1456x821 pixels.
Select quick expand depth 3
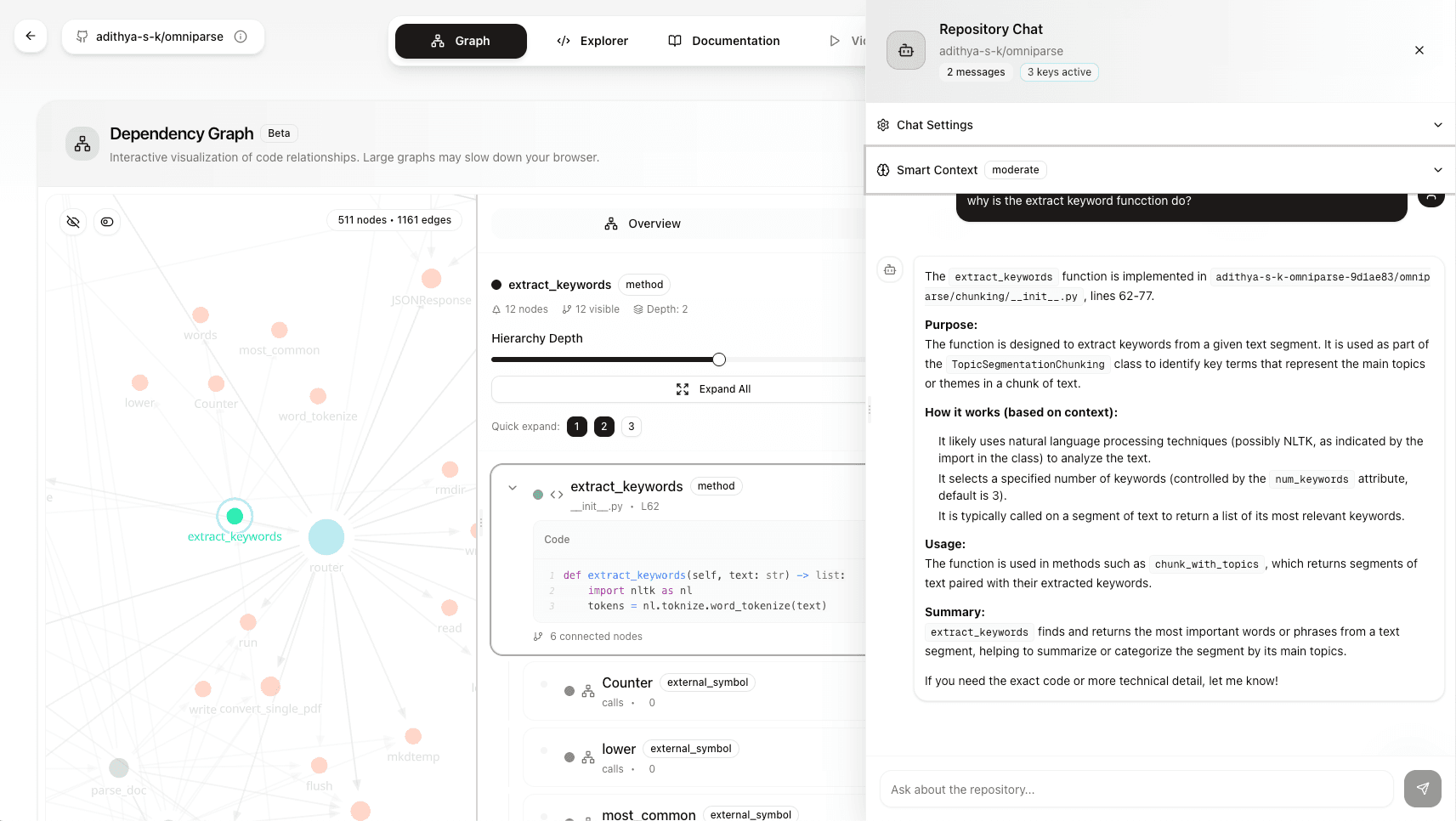[631, 427]
